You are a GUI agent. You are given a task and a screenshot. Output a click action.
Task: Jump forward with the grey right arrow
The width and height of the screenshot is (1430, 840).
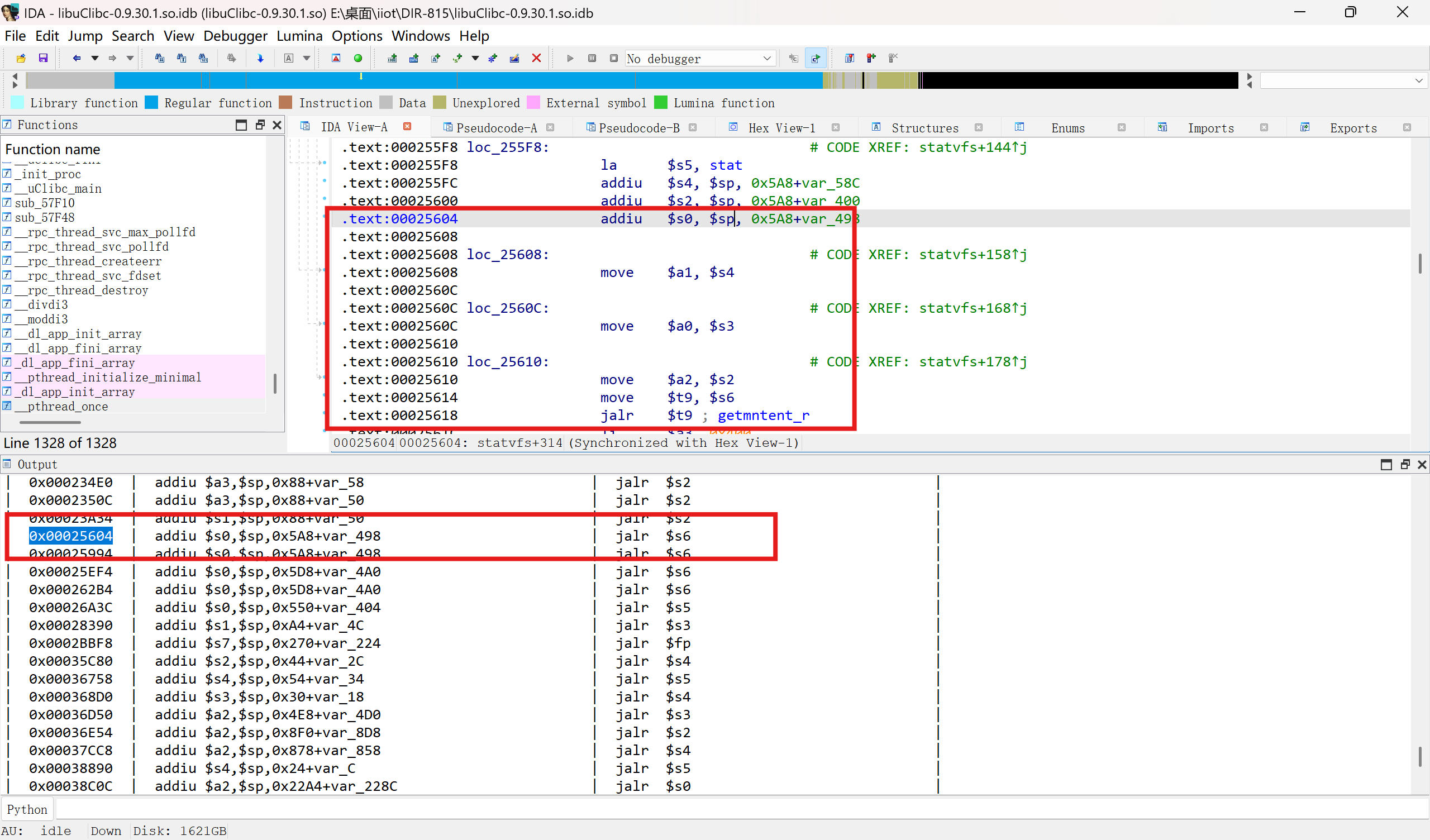112,58
